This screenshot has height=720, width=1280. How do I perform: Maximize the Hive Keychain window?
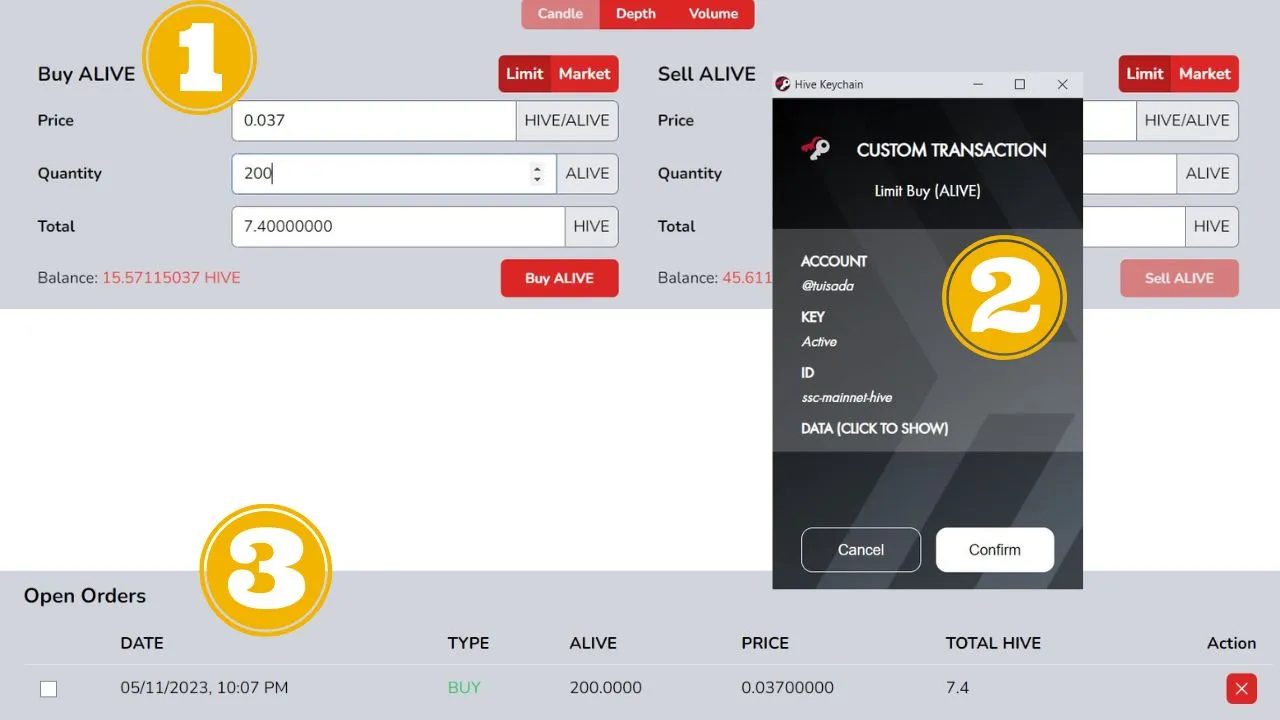pos(1020,85)
